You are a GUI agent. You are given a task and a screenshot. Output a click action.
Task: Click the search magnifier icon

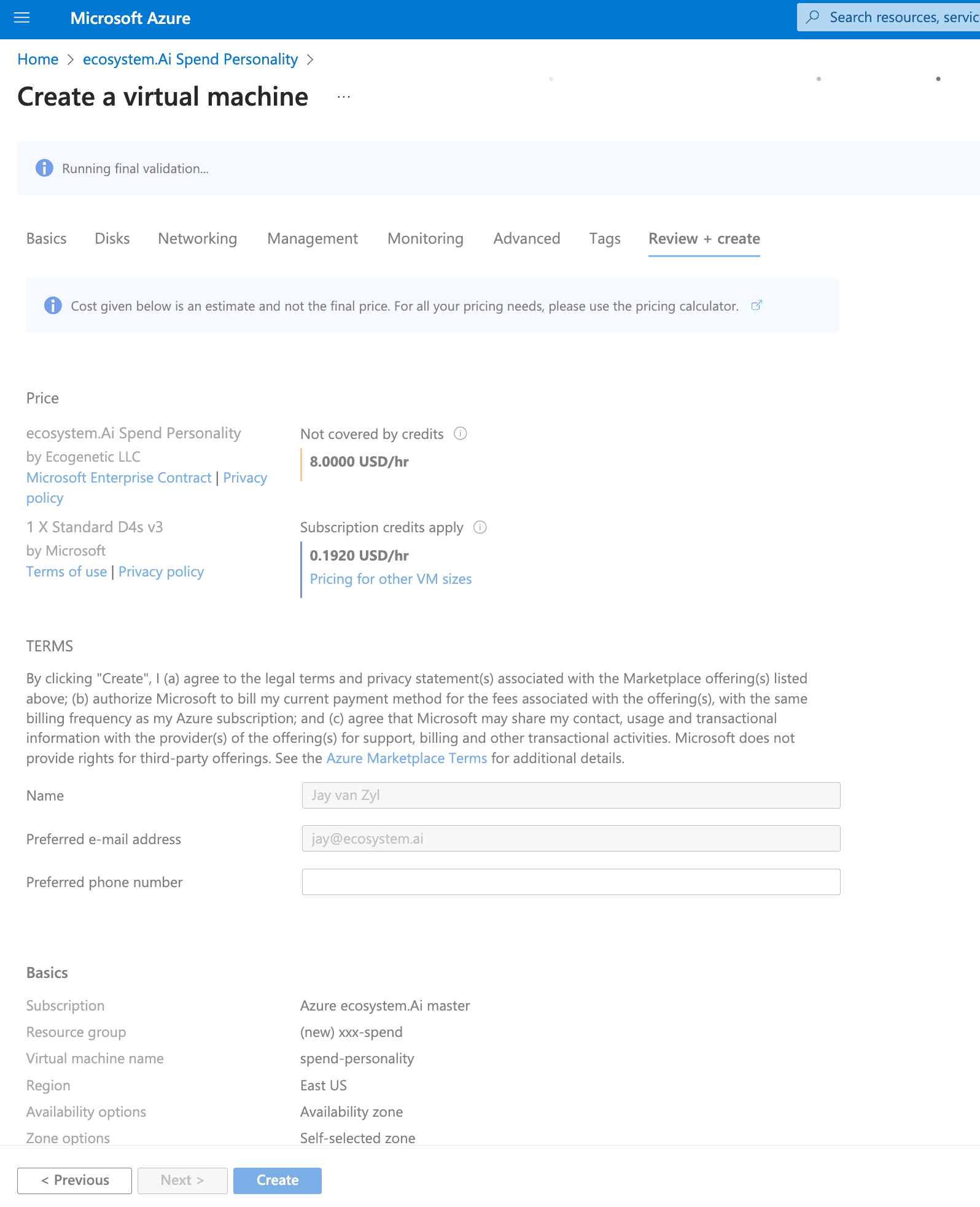coord(813,17)
